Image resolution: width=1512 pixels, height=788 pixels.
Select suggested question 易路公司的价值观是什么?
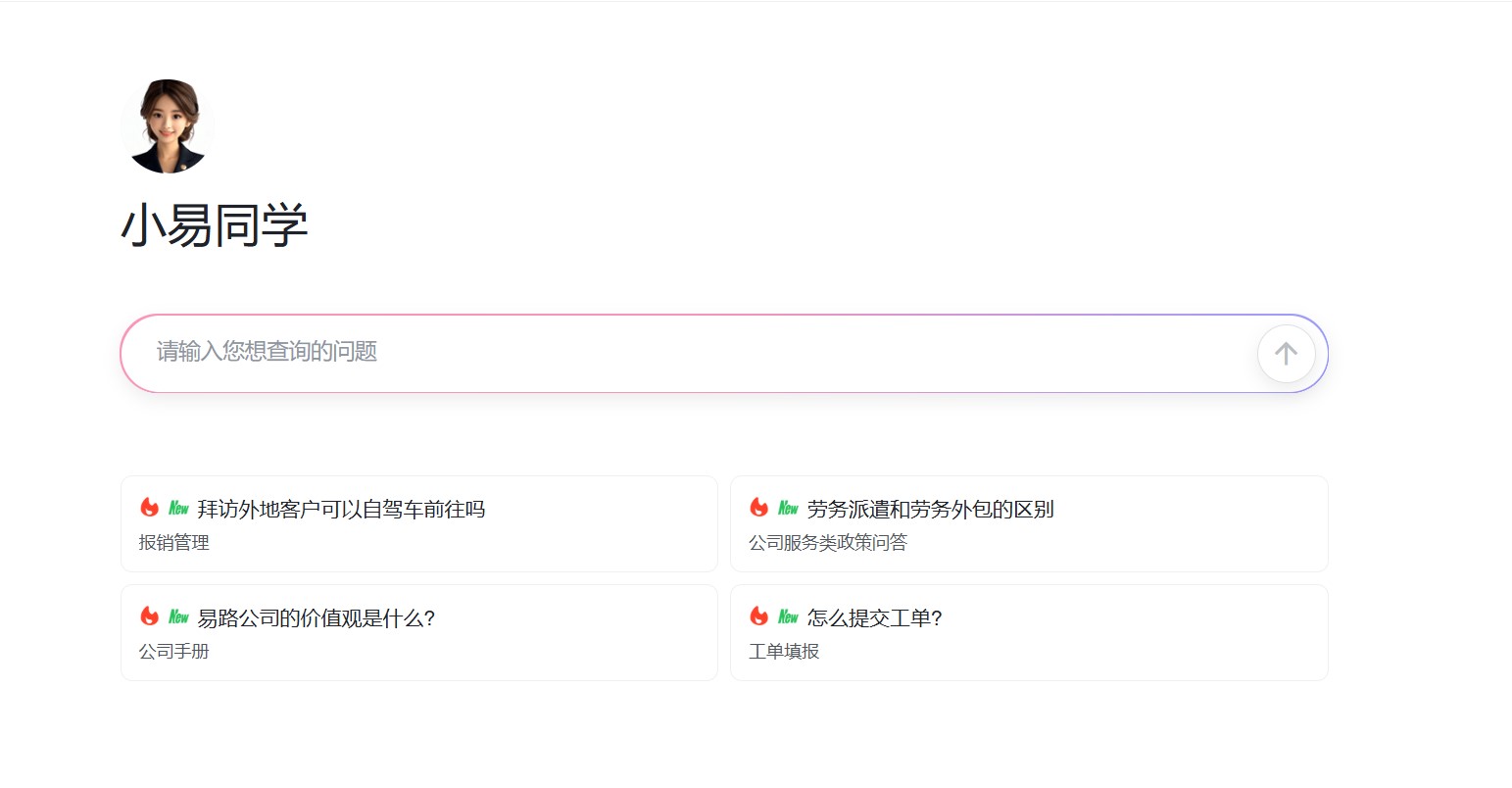(x=316, y=618)
